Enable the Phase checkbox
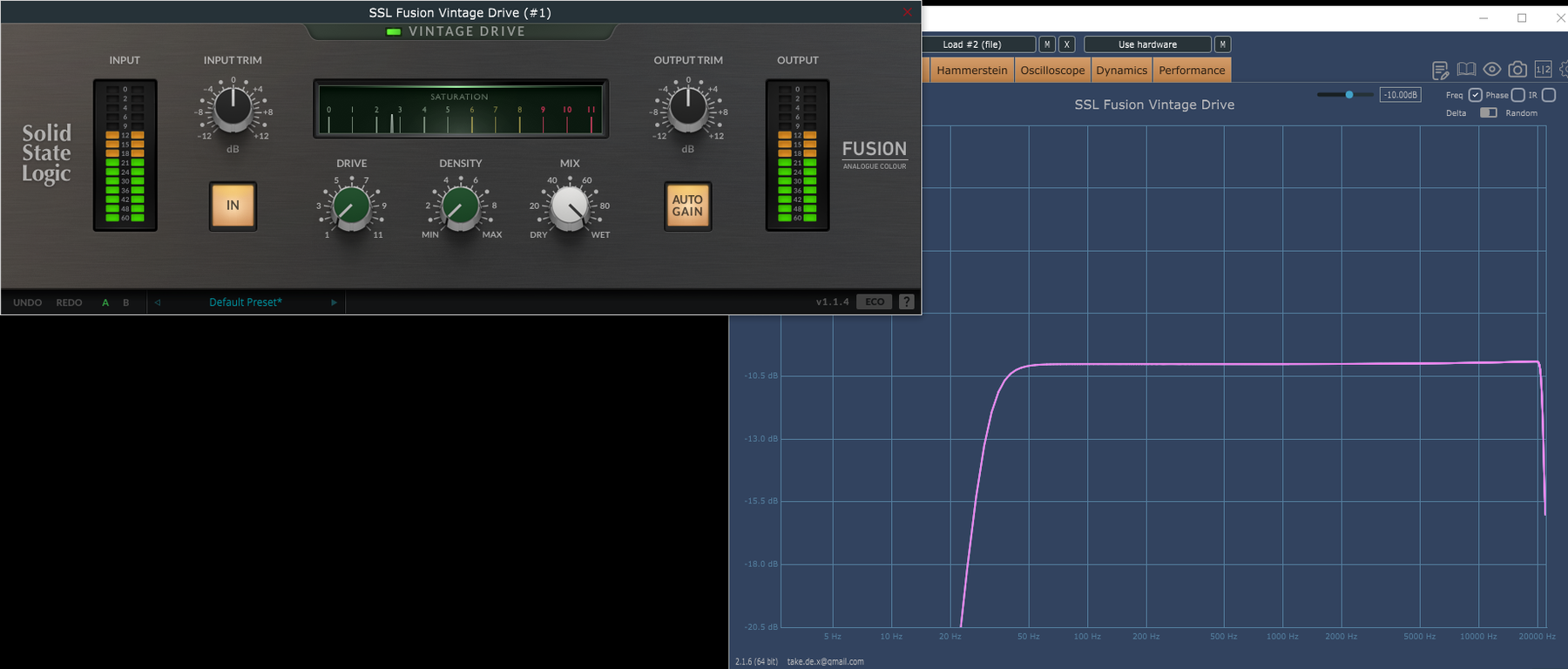1568x669 pixels. point(1517,95)
